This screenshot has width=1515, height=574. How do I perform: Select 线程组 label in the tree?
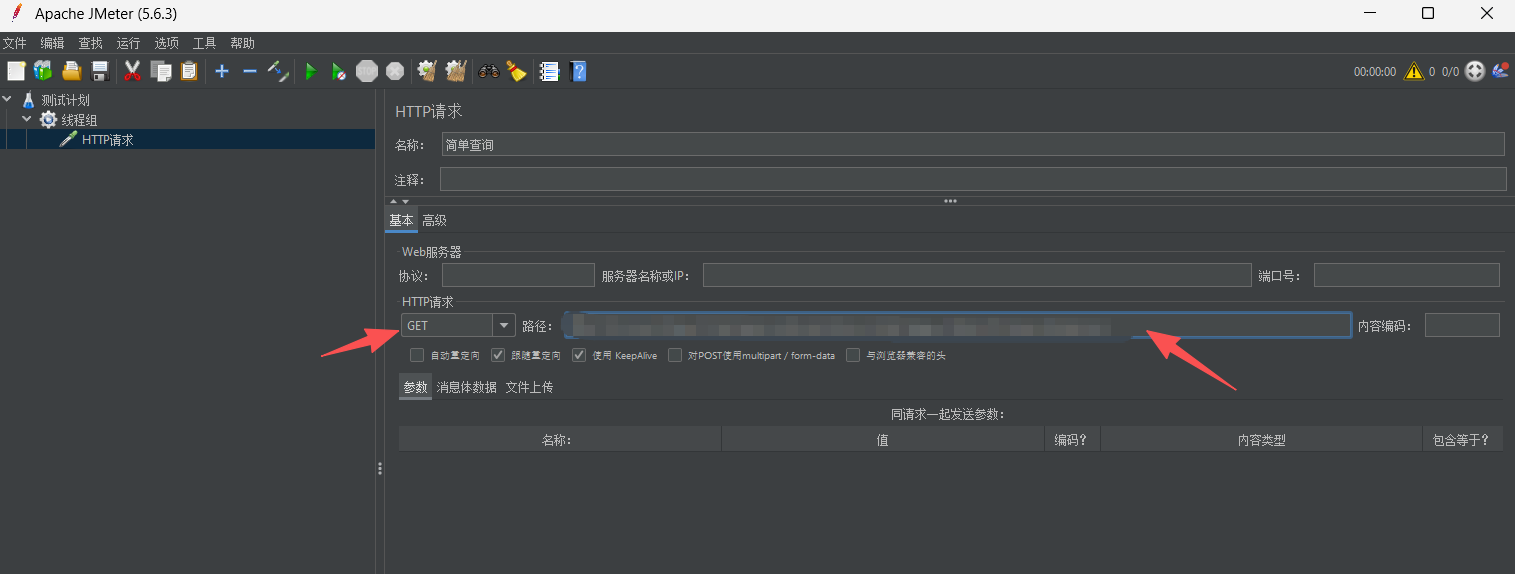79,120
